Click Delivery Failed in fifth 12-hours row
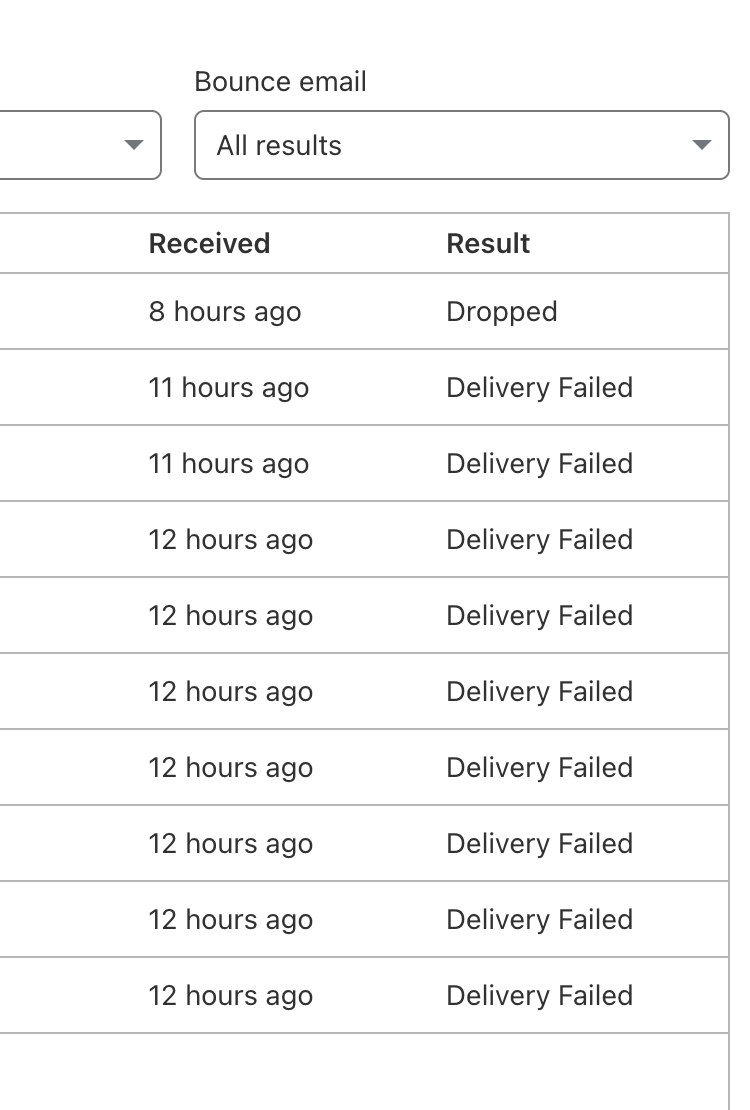This screenshot has width=750, height=1110. (539, 843)
